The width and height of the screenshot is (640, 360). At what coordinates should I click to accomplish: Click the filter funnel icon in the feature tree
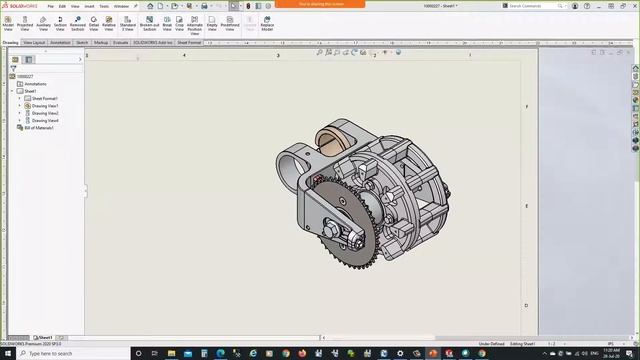pos(13,69)
